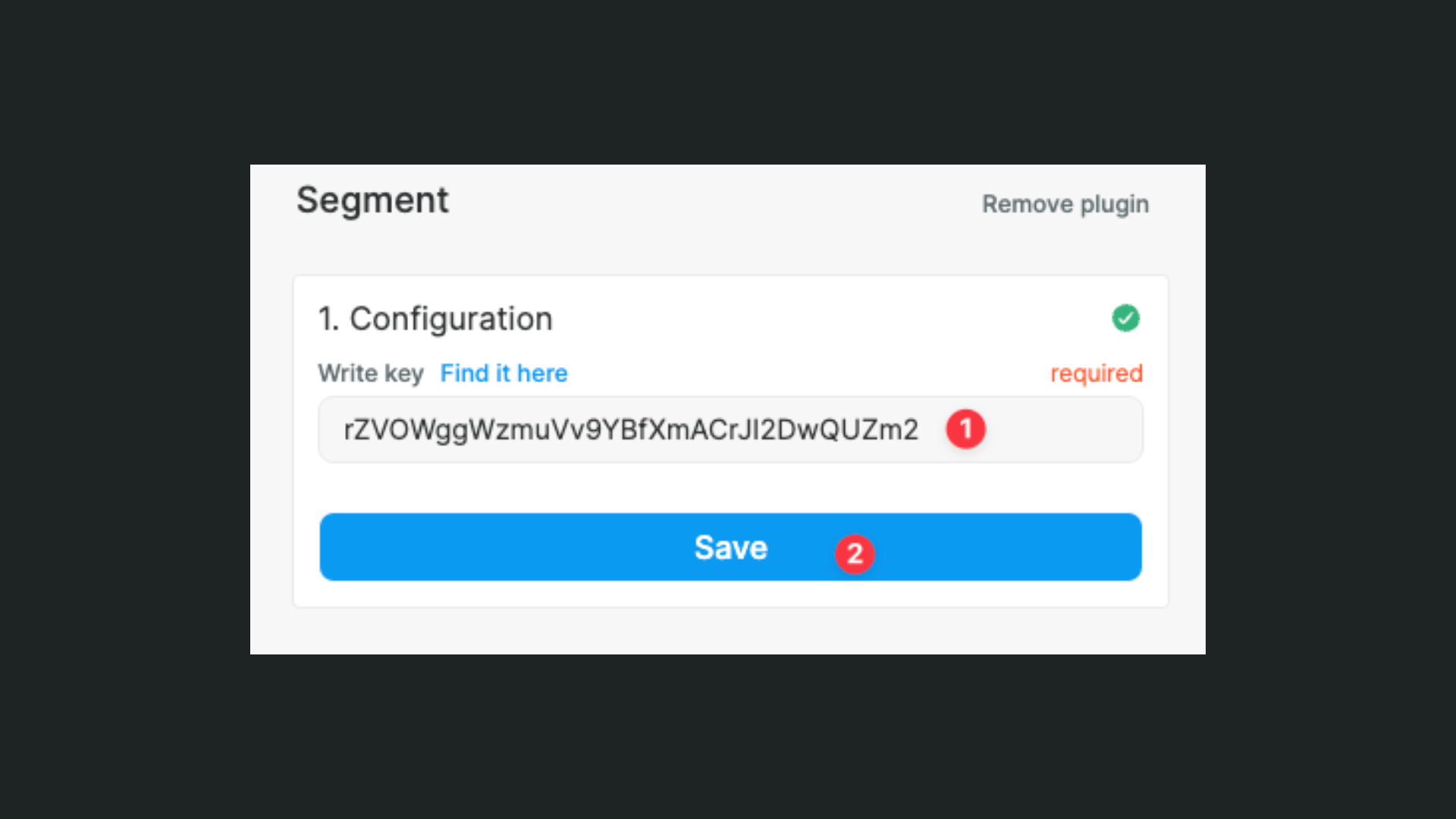Click the step indicator inside the Save button

pos(855,554)
